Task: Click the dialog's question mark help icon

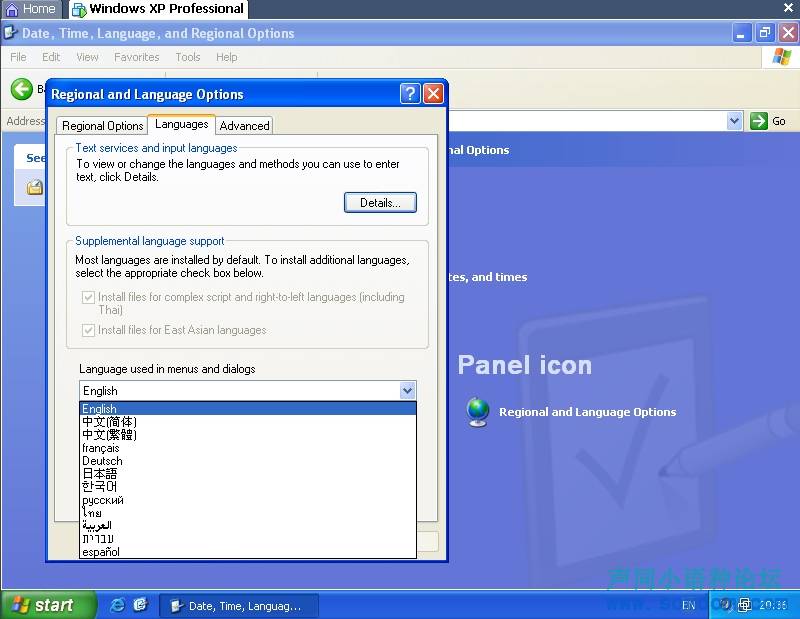Action: [x=410, y=94]
